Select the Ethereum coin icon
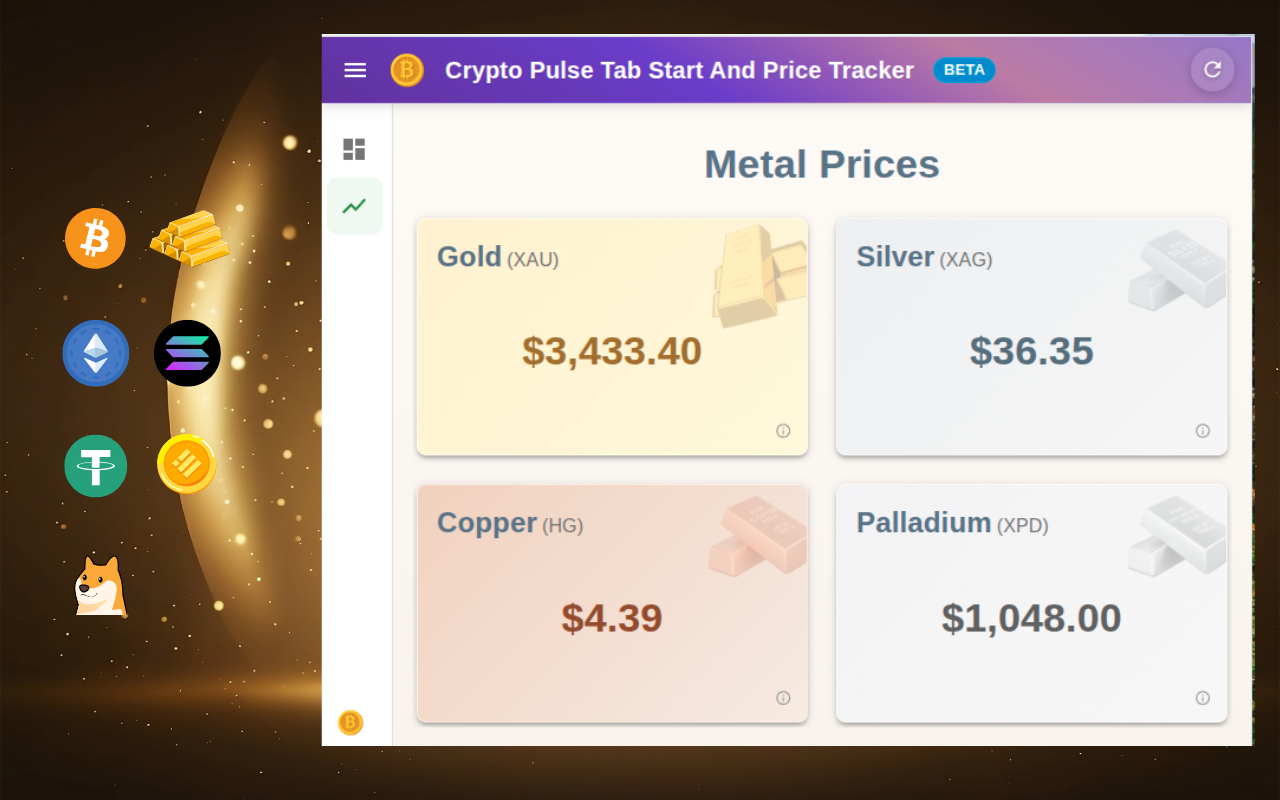 96,353
